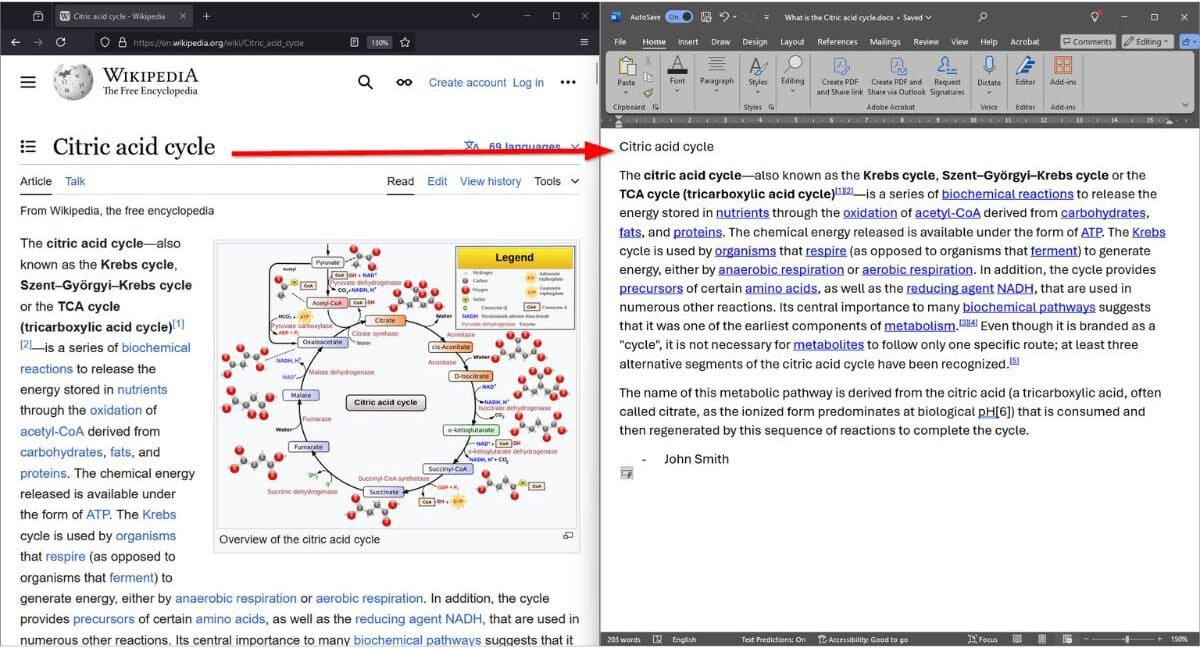The height and width of the screenshot is (648, 1200).
Task: Click the Wikipedia search magnifier icon
Action: (x=366, y=82)
